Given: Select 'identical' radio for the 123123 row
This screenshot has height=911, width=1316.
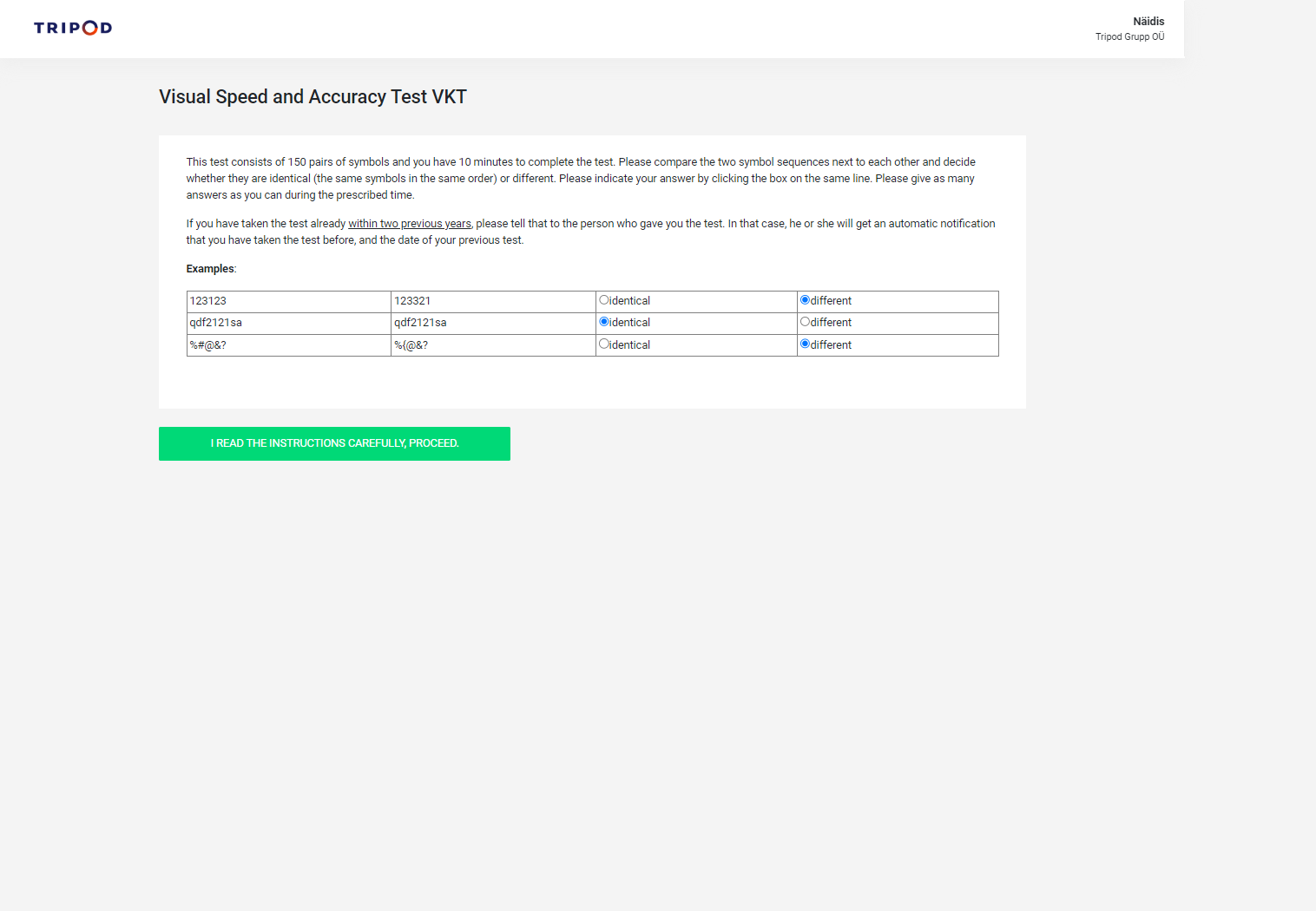Looking at the screenshot, I should point(604,300).
